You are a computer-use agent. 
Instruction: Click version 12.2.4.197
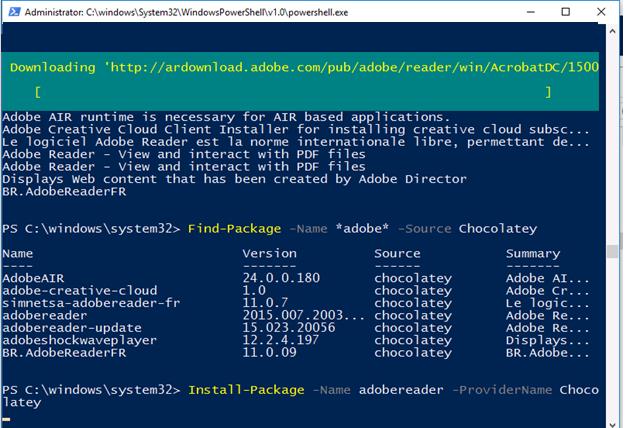281,340
